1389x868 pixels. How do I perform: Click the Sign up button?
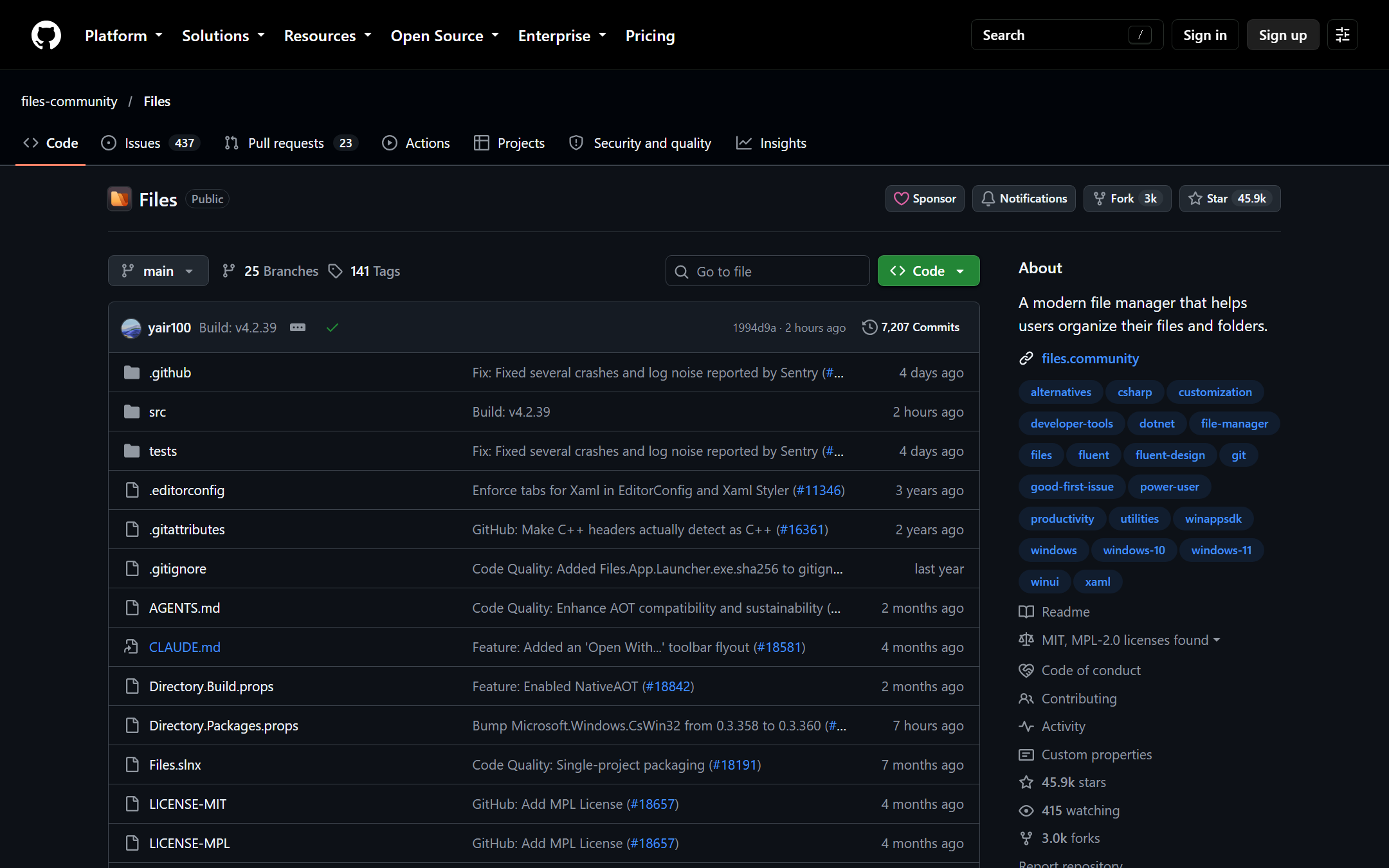1283,35
